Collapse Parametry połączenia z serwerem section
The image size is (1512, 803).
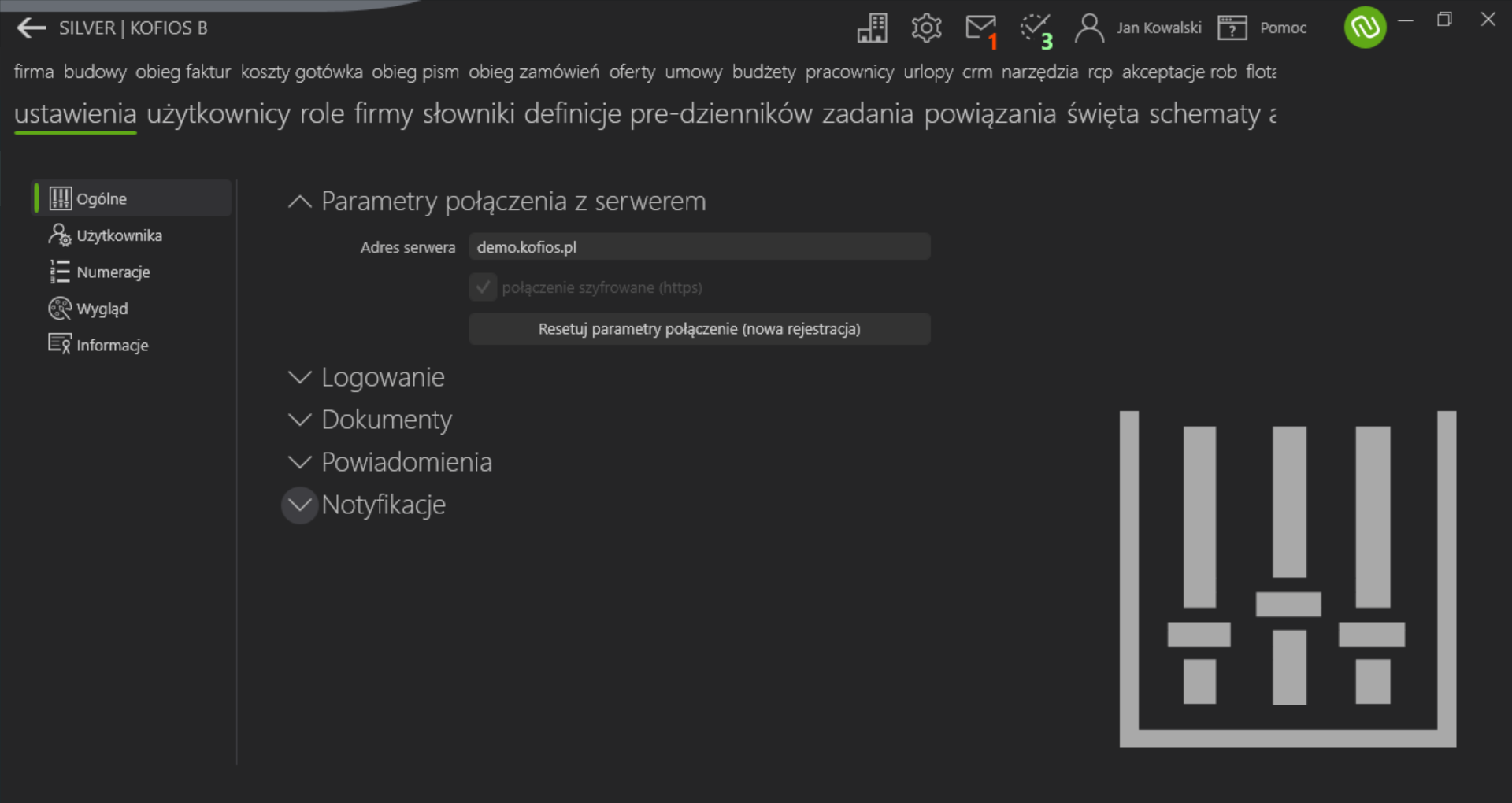tap(299, 202)
